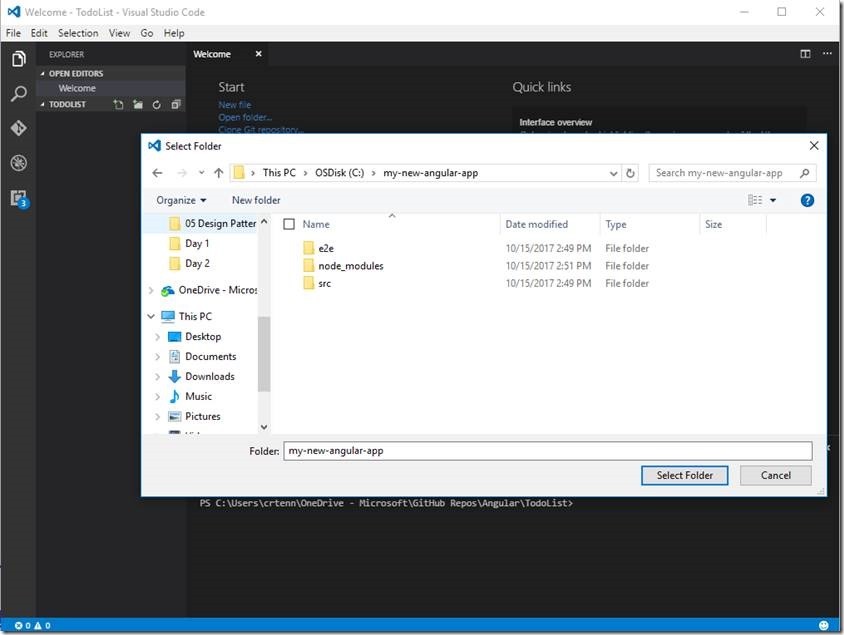The image size is (844, 635).
Task: Expand the Desktop tree node
Action: pyautogui.click(x=157, y=337)
